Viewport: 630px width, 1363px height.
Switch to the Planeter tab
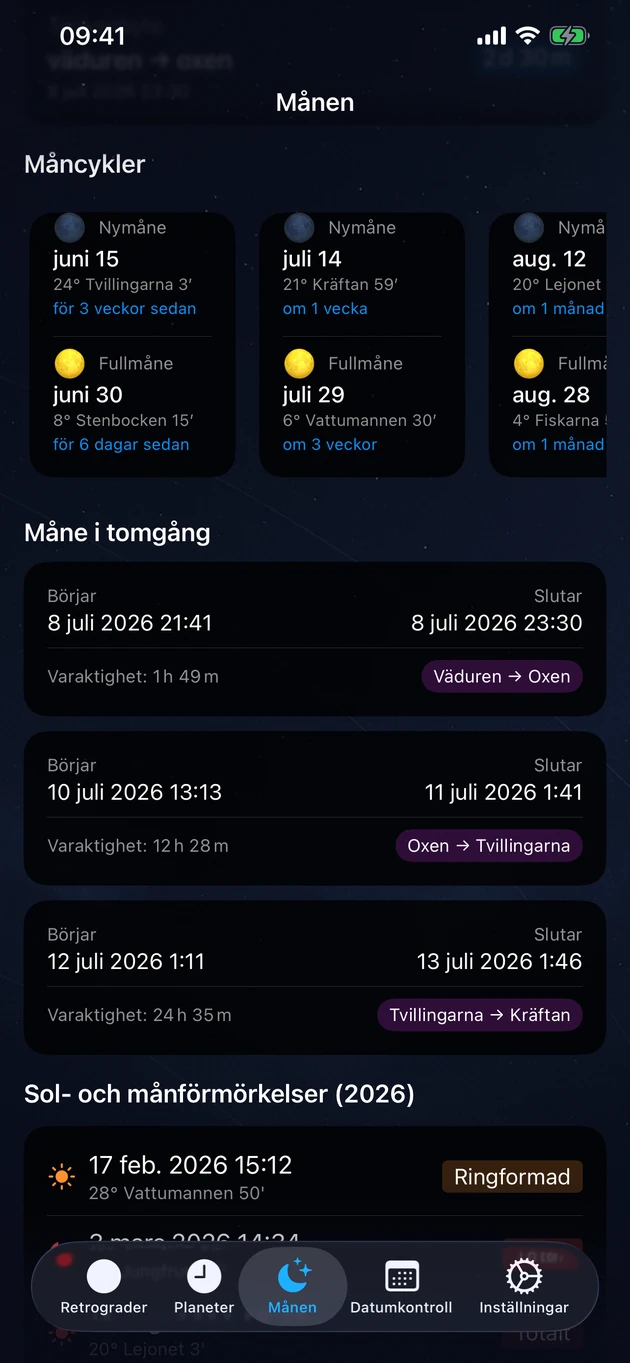[204, 1286]
